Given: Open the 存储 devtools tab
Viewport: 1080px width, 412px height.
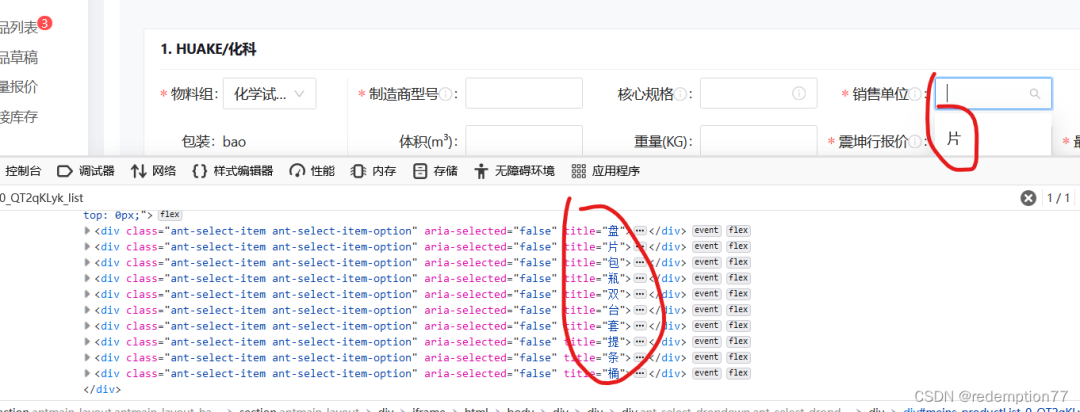Looking at the screenshot, I should 435,171.
